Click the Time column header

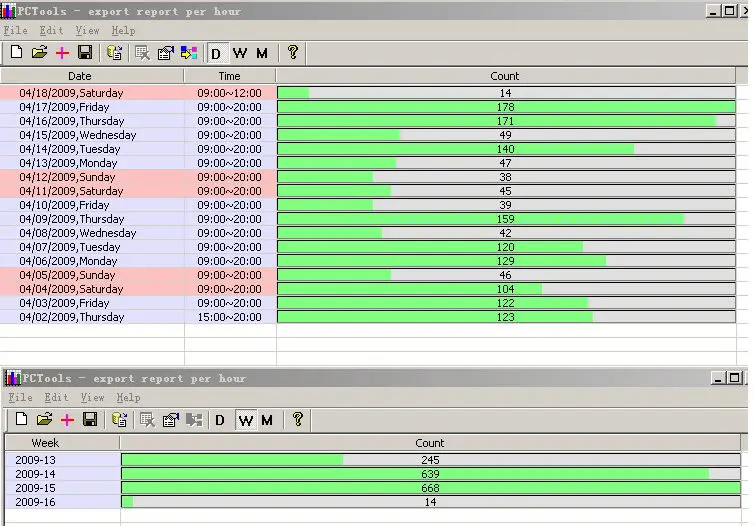pyautogui.click(x=230, y=76)
